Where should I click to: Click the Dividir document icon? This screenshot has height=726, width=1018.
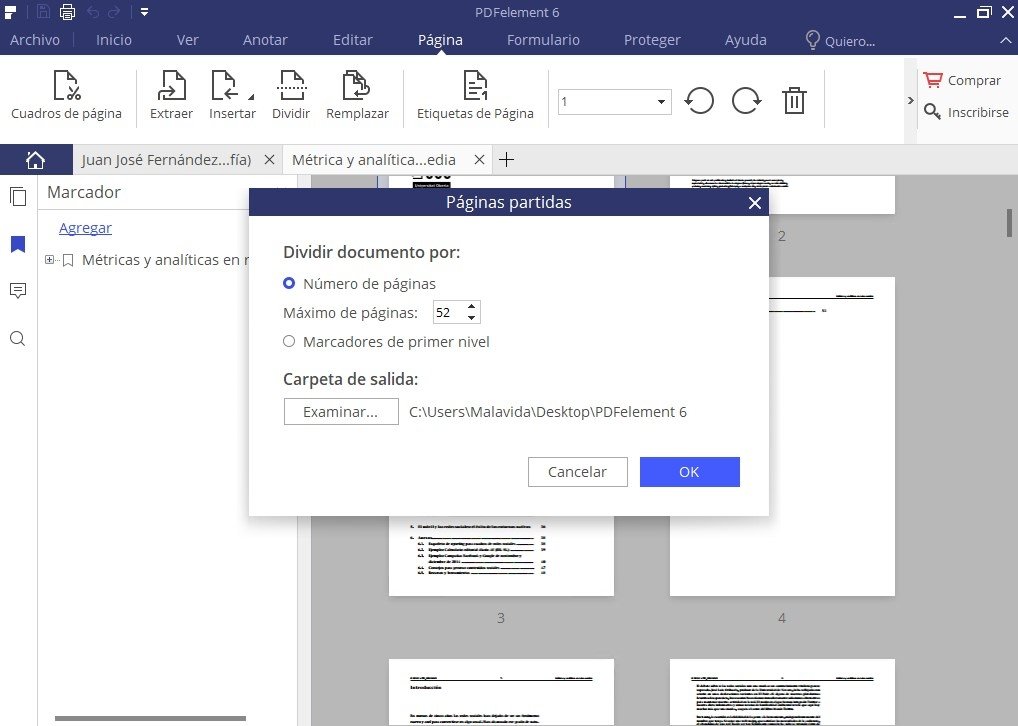coord(291,86)
